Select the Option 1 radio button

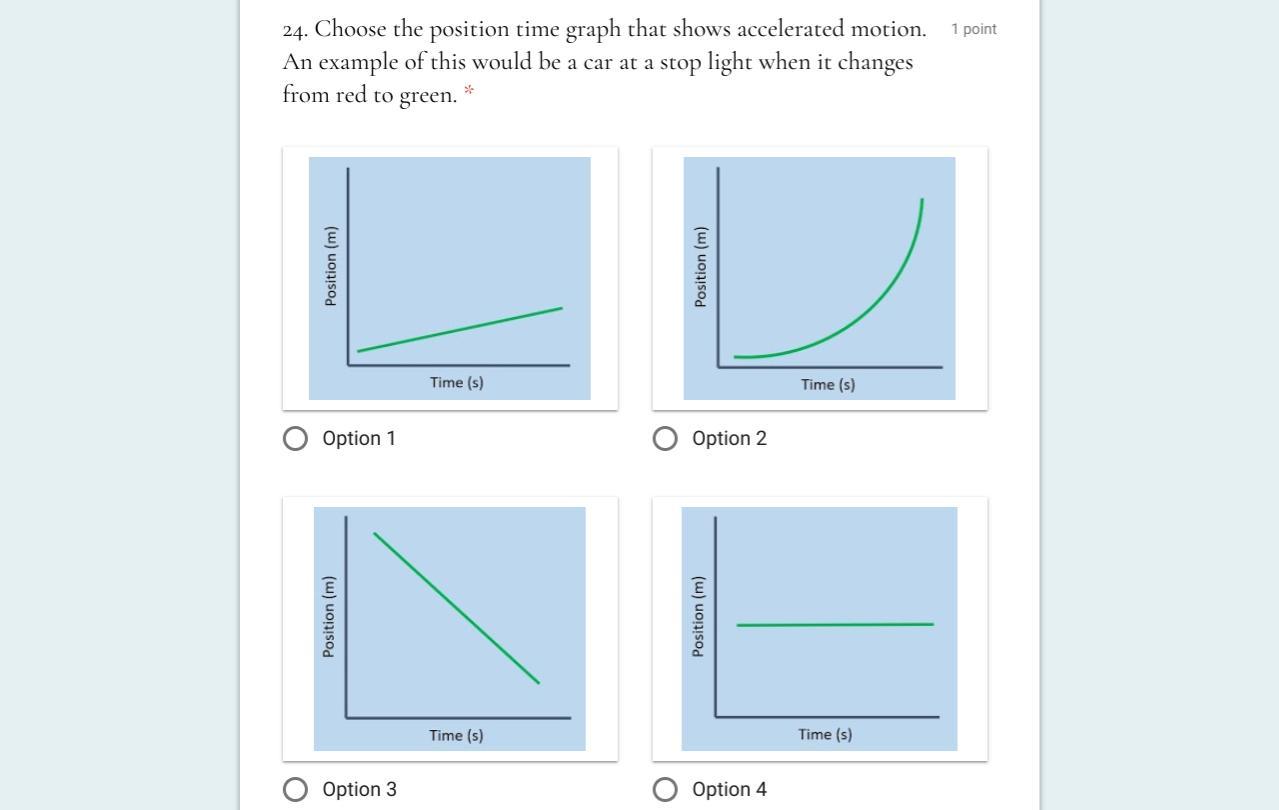tap(295, 439)
